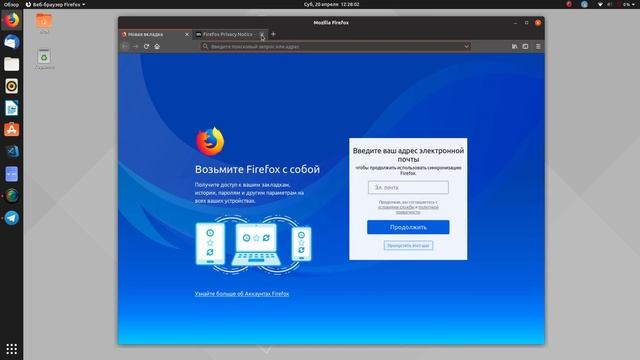The image size is (640, 360).
Task: Open the clock and calendar panel
Action: click(x=331, y=4)
